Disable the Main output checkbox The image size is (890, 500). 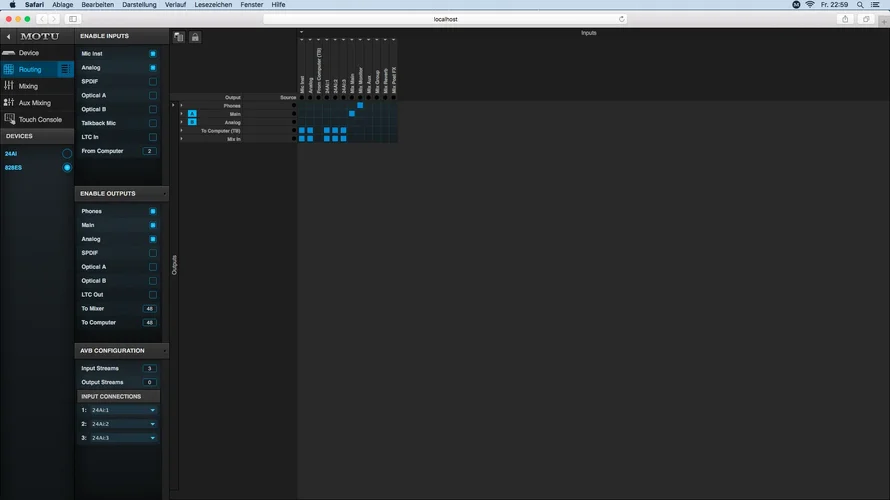pyautogui.click(x=153, y=225)
